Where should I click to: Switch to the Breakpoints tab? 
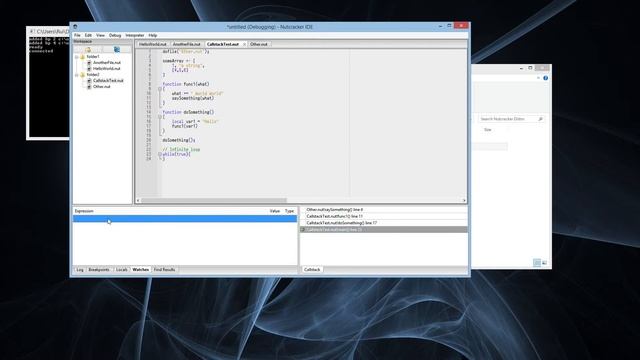pos(99,270)
